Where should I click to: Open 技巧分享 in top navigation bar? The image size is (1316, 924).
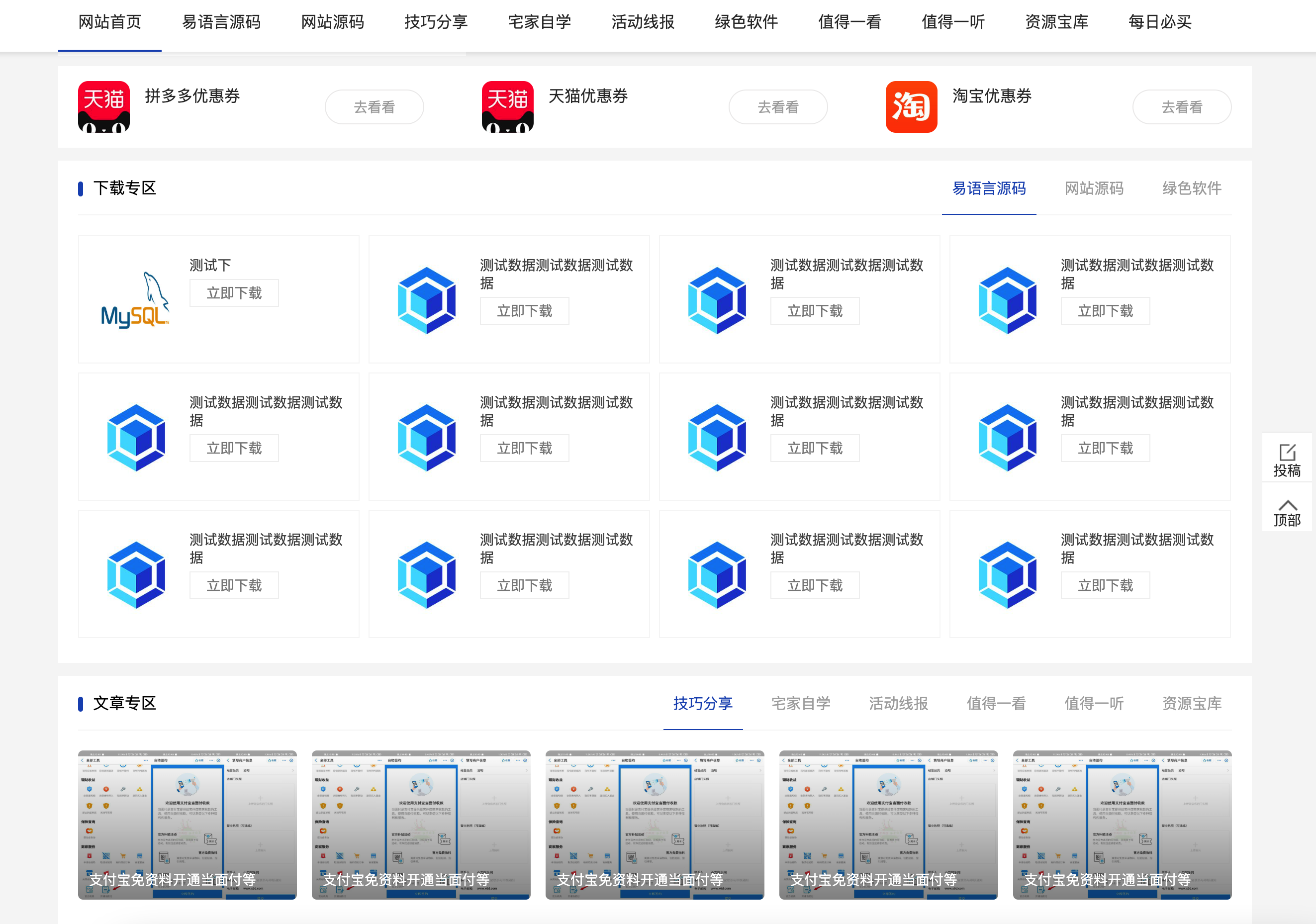tap(436, 22)
